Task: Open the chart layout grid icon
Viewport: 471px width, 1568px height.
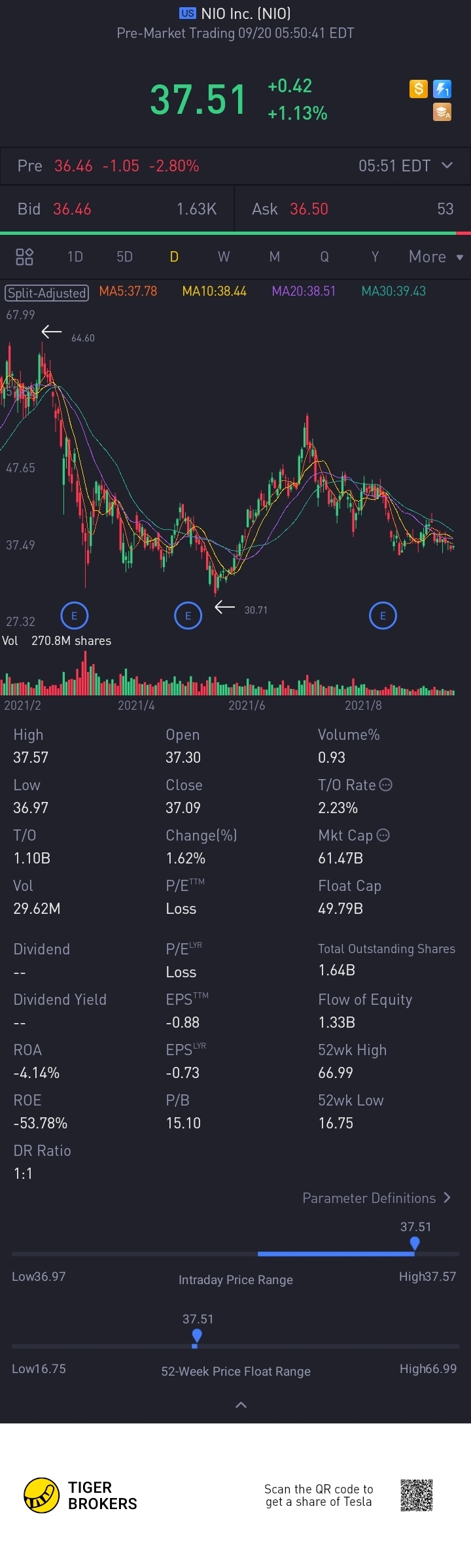Action: click(x=24, y=256)
